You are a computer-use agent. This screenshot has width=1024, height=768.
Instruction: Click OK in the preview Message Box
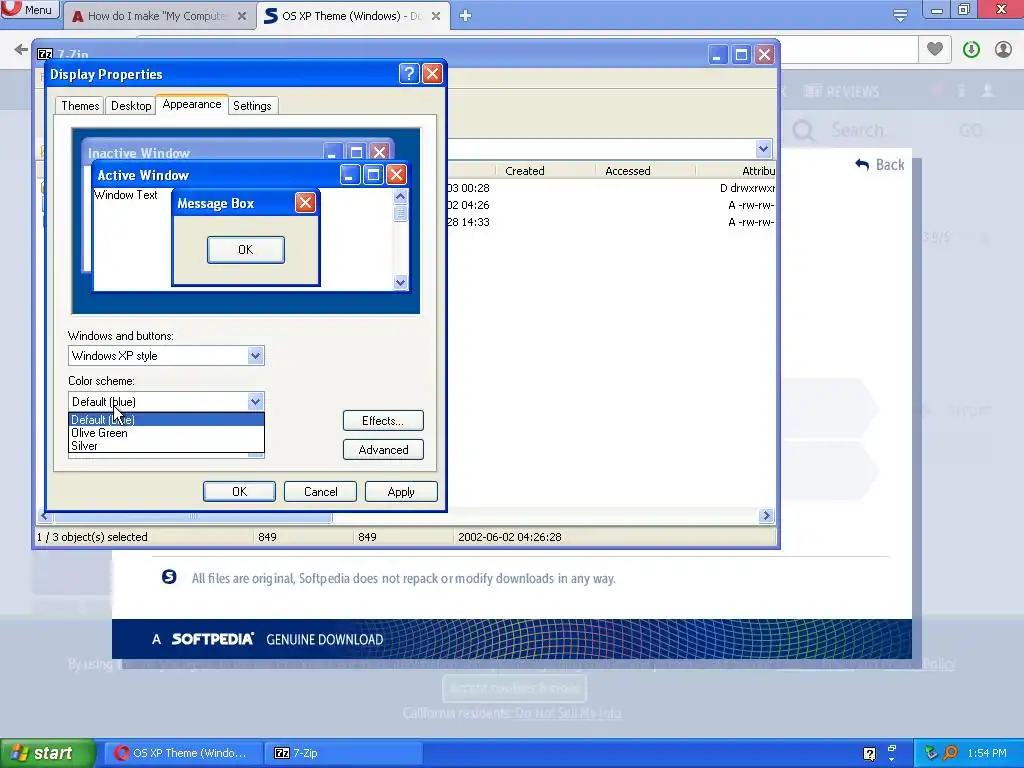coord(246,249)
